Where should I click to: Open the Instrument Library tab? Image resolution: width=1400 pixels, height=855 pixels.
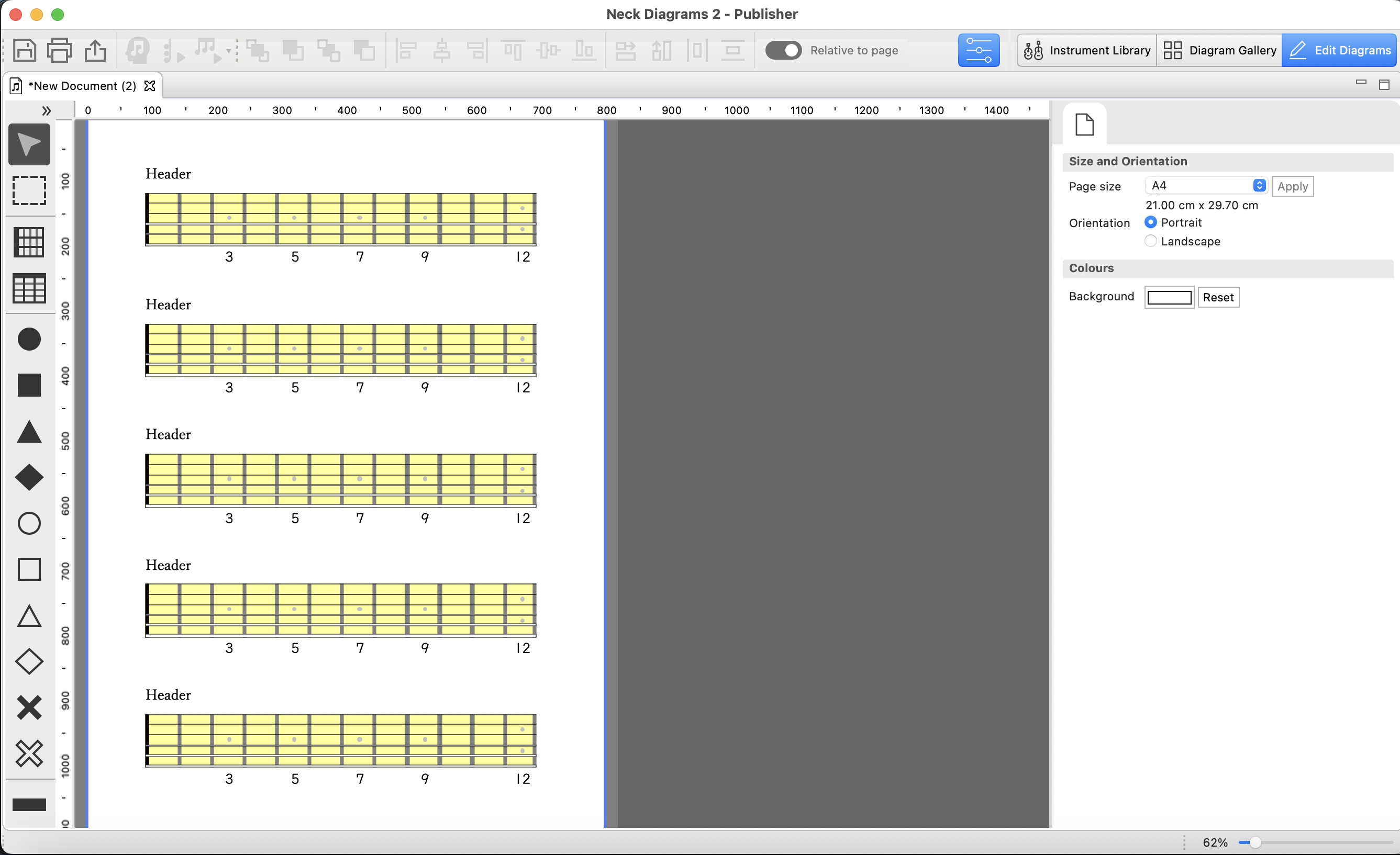coord(1087,51)
